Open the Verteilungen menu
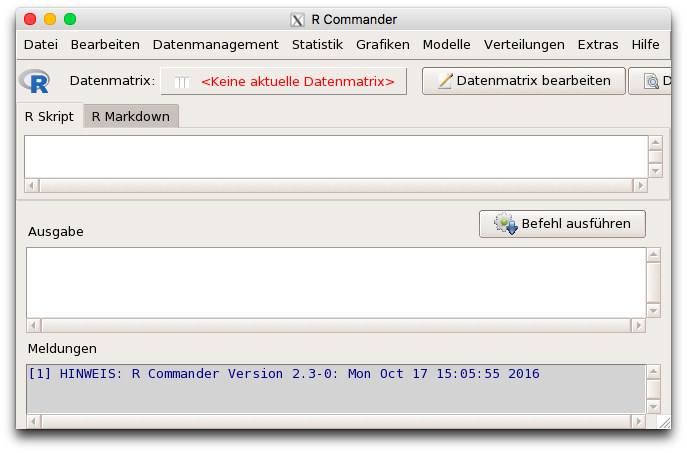This screenshot has width=687, height=453. pyautogui.click(x=524, y=45)
